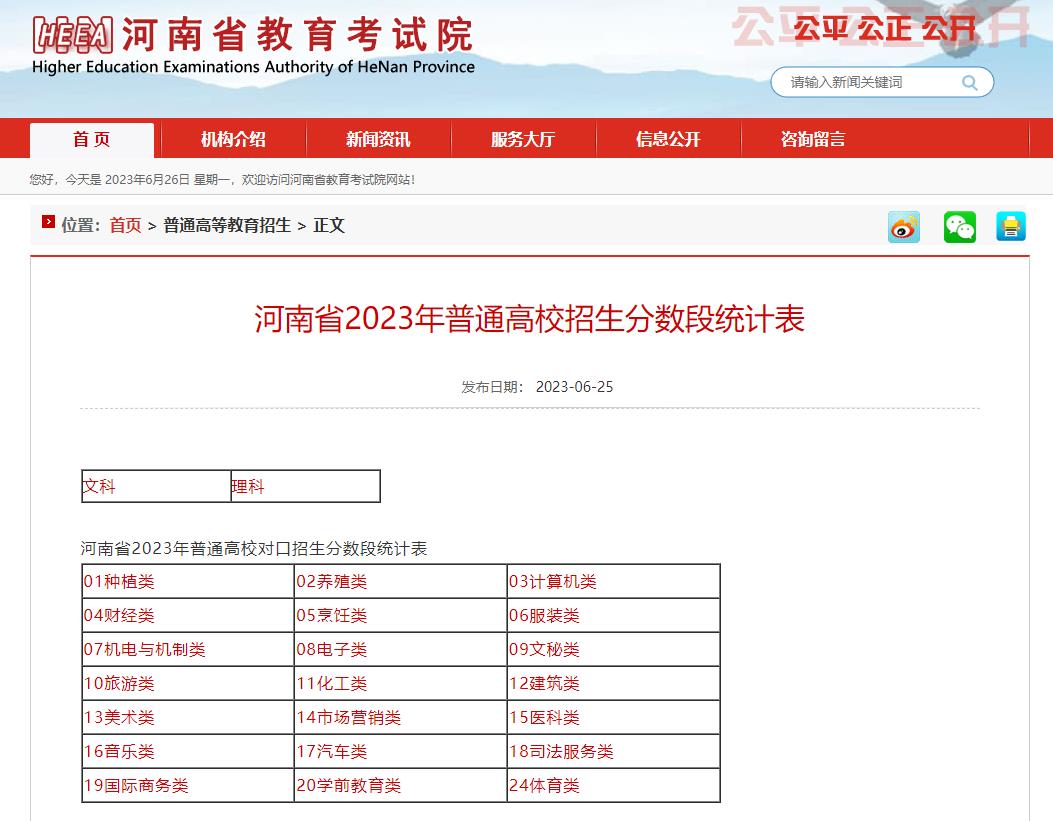Open 20学前教育类 score statistics

pos(349,785)
